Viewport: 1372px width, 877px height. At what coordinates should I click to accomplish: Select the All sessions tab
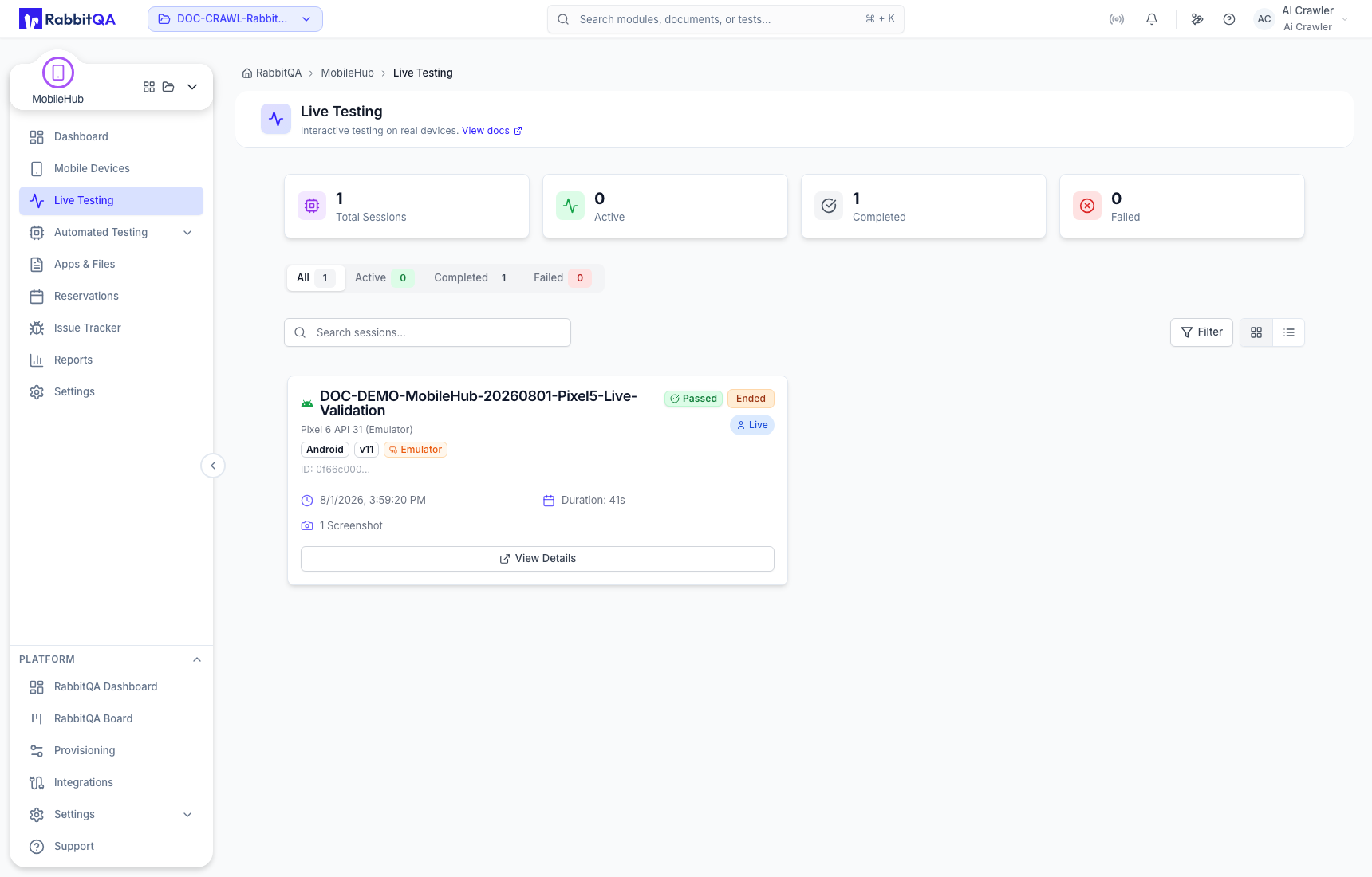pyautogui.click(x=316, y=278)
